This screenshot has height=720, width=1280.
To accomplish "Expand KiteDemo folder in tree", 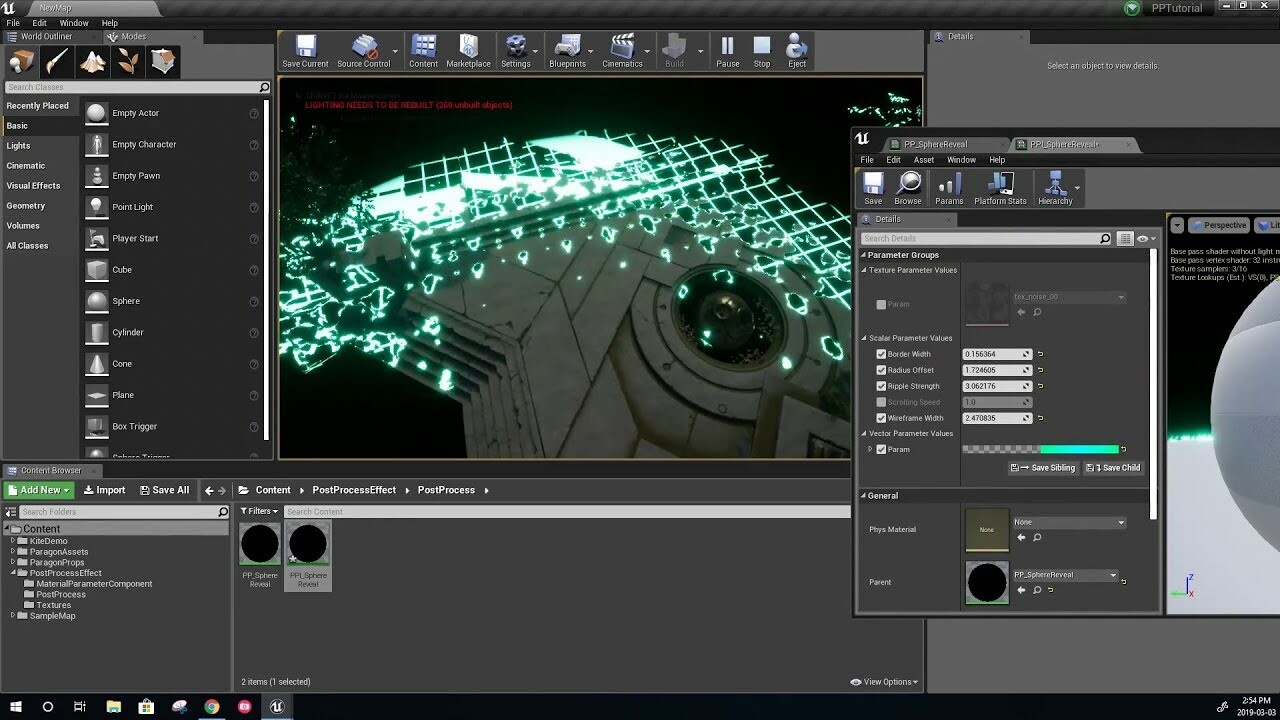I will [13, 541].
